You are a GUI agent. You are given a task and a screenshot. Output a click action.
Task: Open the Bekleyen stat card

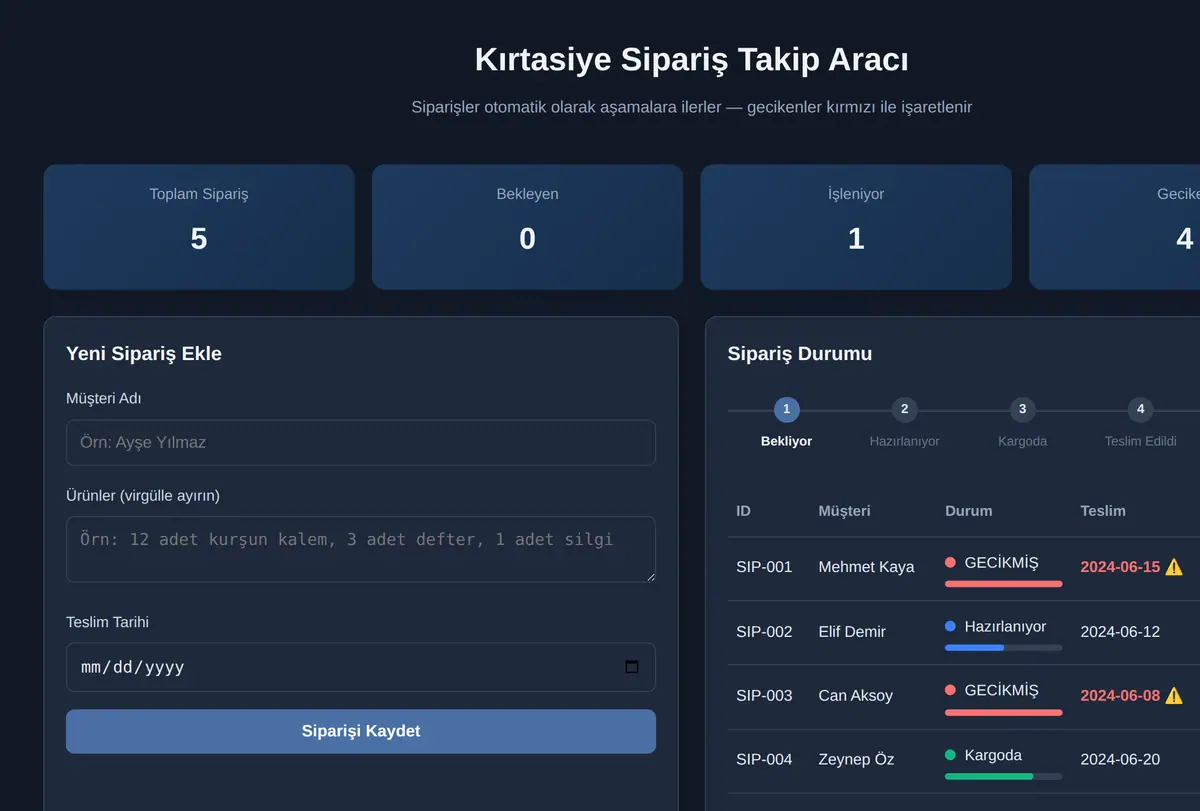point(527,227)
